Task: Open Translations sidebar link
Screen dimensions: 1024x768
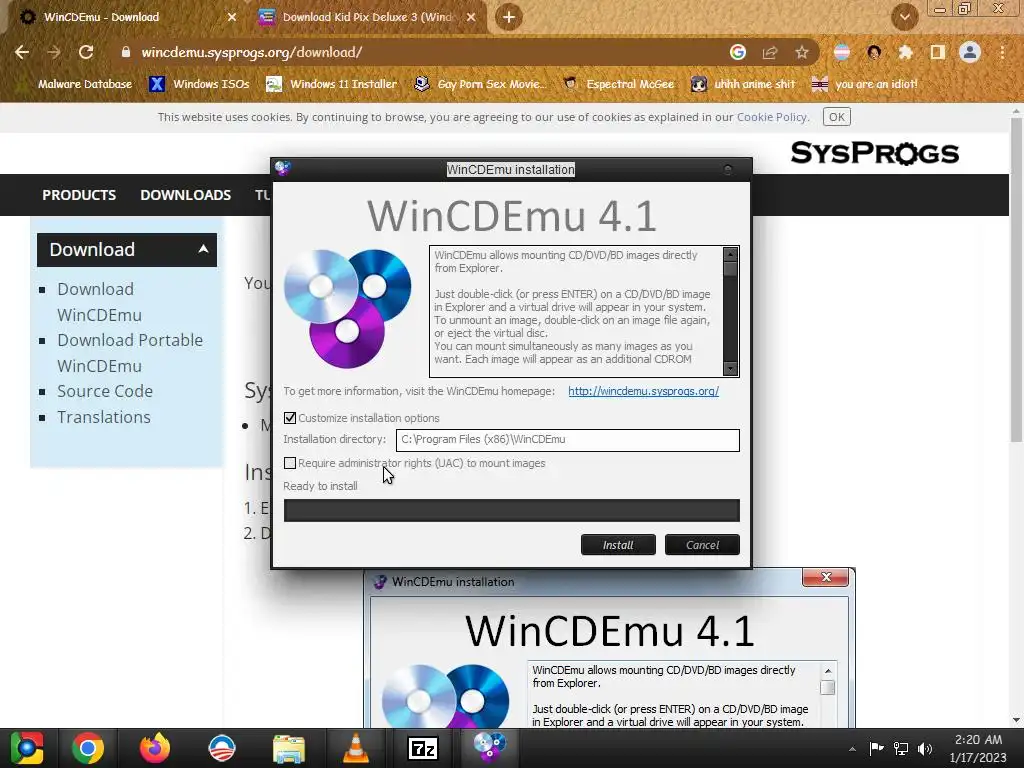Action: [x=104, y=417]
